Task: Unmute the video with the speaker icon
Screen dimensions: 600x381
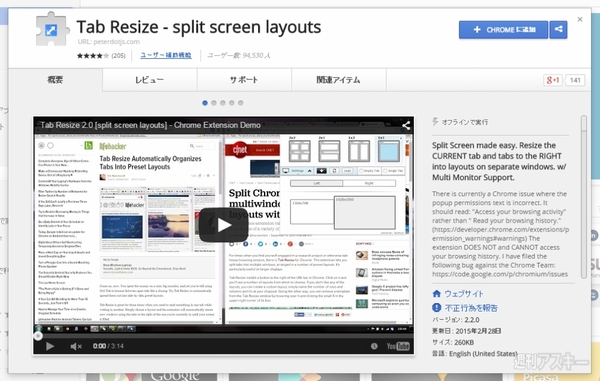Action: coord(76,346)
